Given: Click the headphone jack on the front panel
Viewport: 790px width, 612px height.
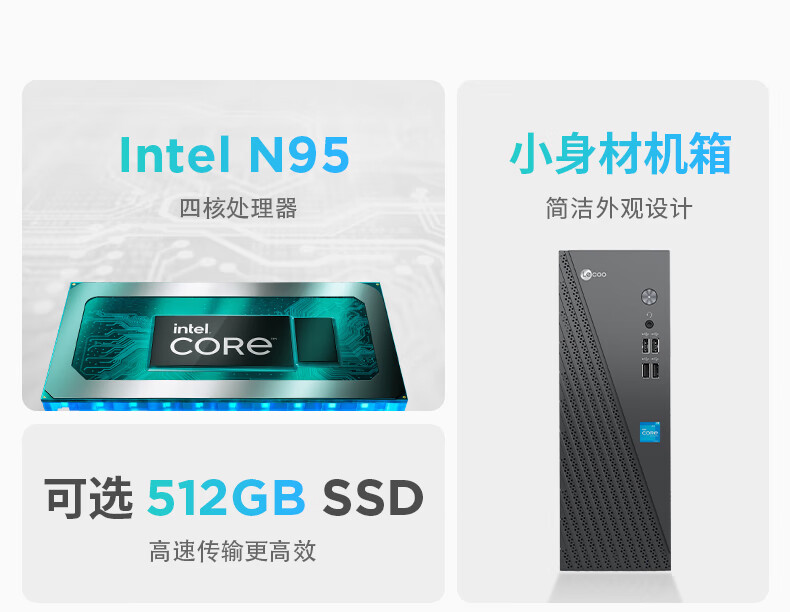Looking at the screenshot, I should click(x=649, y=324).
